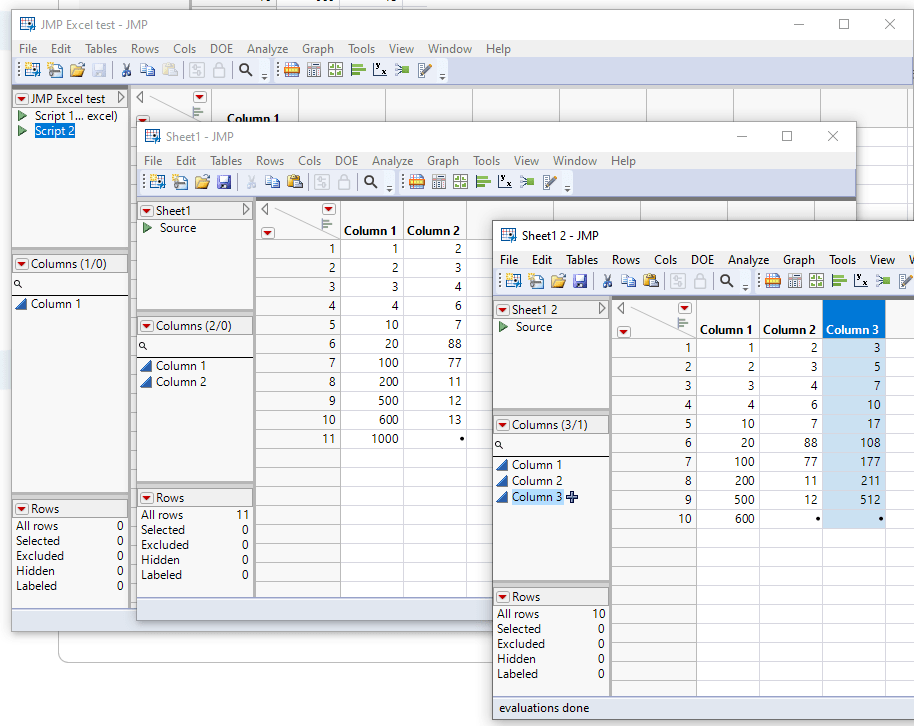Run Script 2 with its green arrow
Viewport: 914px width, 726px height.
coord(22,130)
